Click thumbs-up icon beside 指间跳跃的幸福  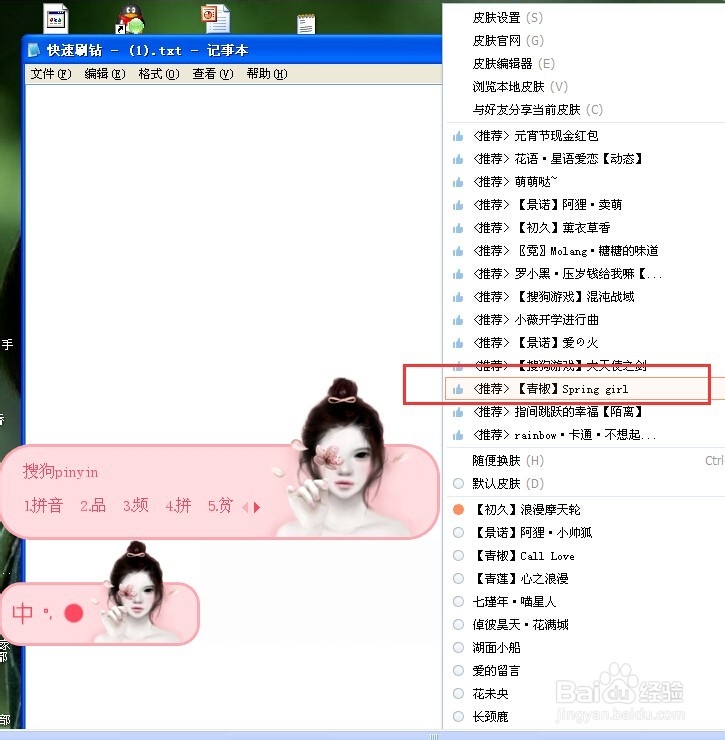[x=458, y=412]
